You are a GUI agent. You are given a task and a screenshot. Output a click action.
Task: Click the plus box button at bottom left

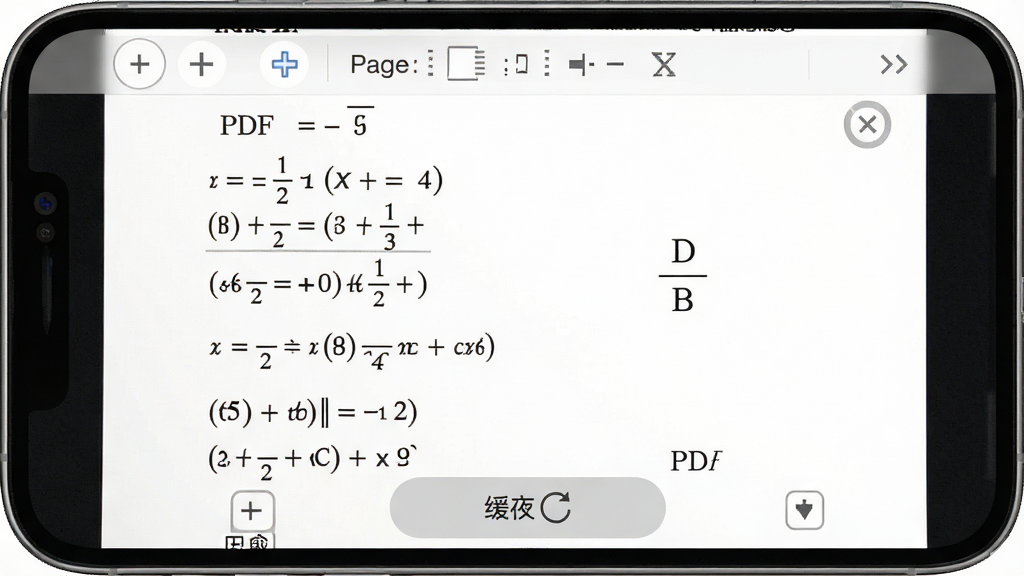(252, 511)
